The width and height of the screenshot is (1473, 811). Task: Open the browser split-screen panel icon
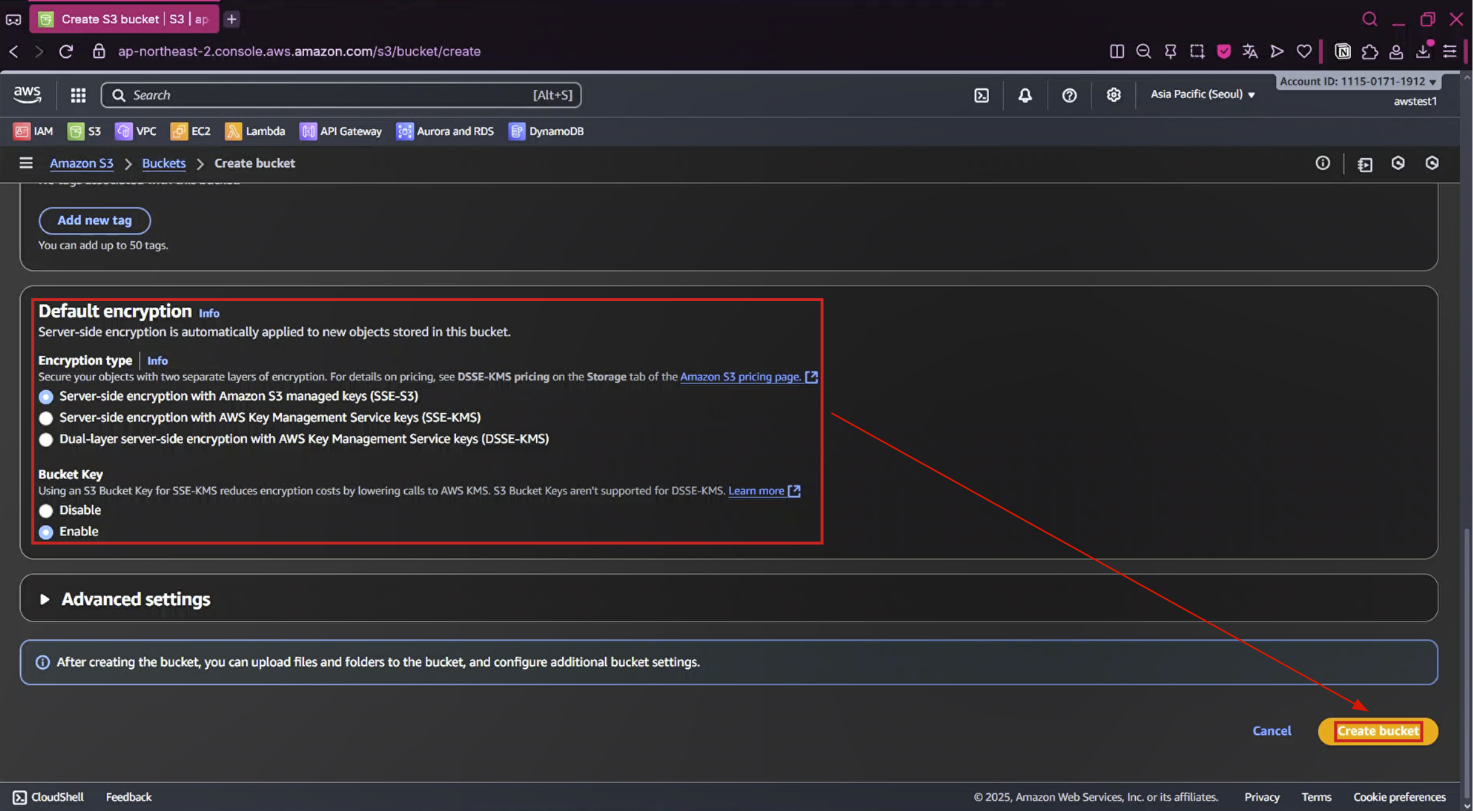[x=1117, y=51]
